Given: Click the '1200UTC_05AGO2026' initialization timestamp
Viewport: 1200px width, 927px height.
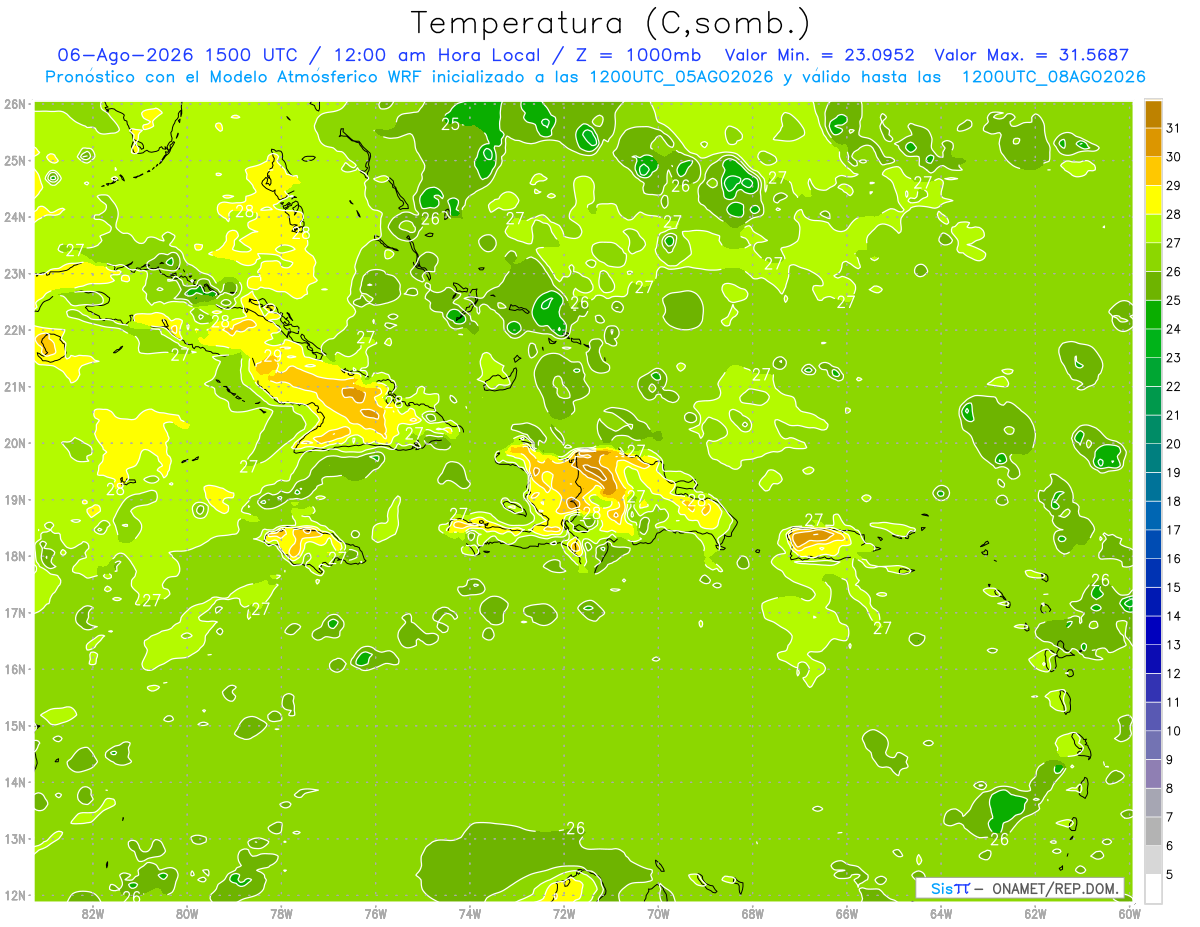Looking at the screenshot, I should [683, 77].
